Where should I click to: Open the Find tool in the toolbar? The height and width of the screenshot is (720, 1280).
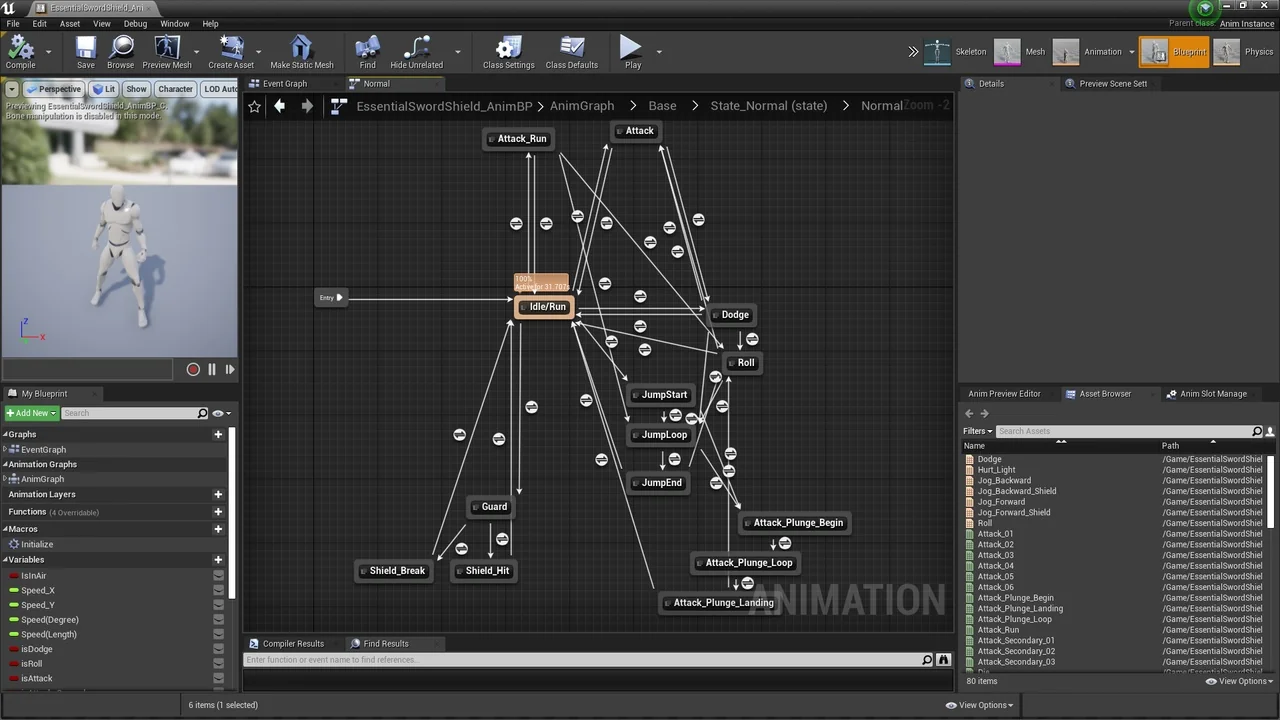367,52
